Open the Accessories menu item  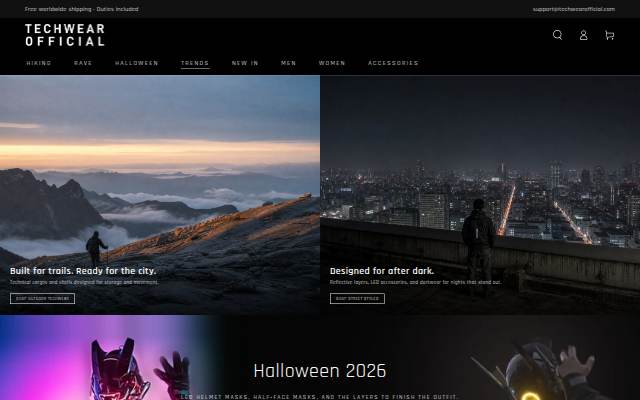pyautogui.click(x=393, y=63)
